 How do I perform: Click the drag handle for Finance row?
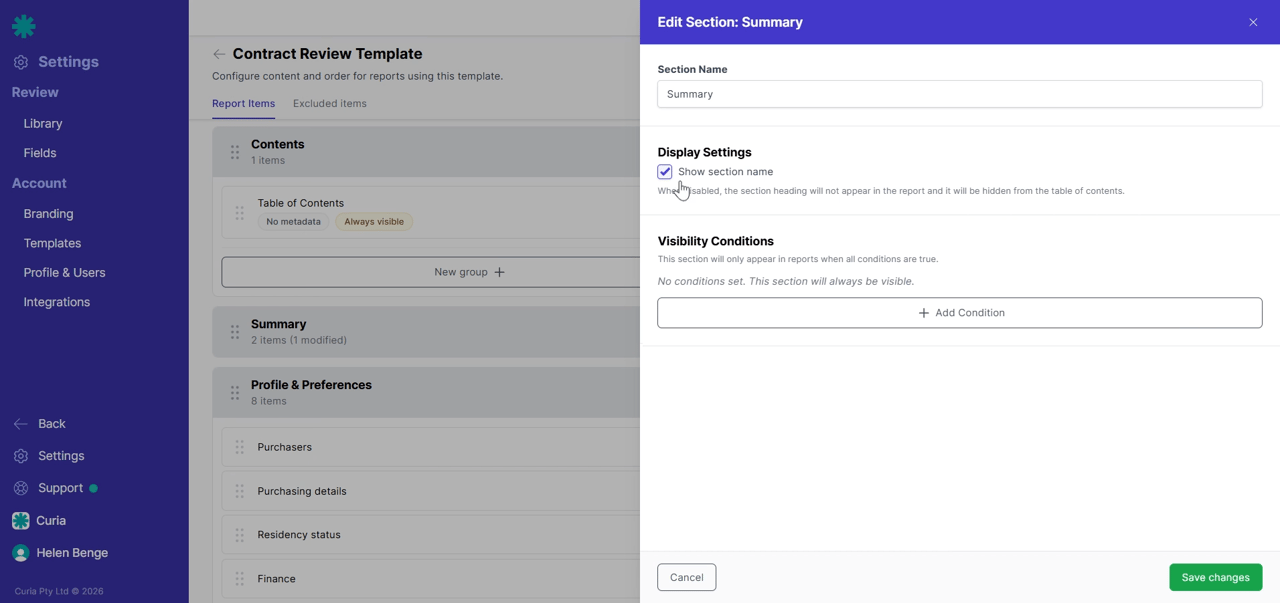(240, 579)
